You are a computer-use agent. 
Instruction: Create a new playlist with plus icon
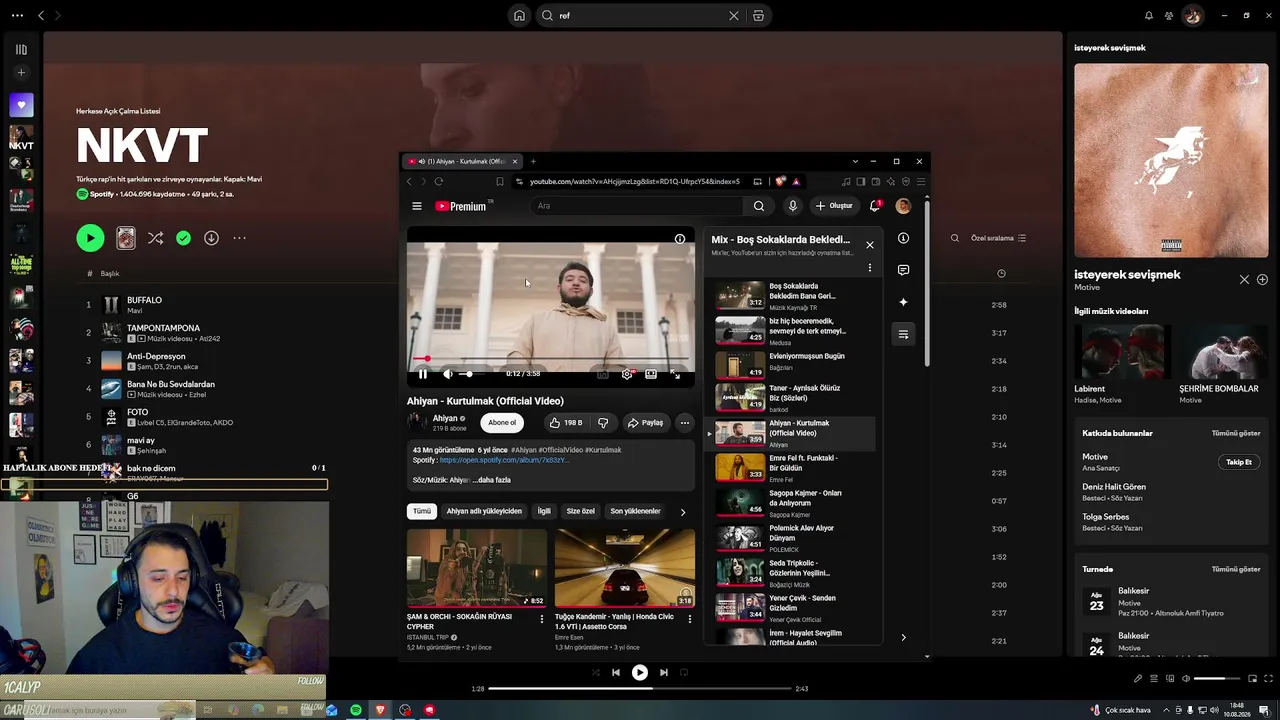coord(21,73)
